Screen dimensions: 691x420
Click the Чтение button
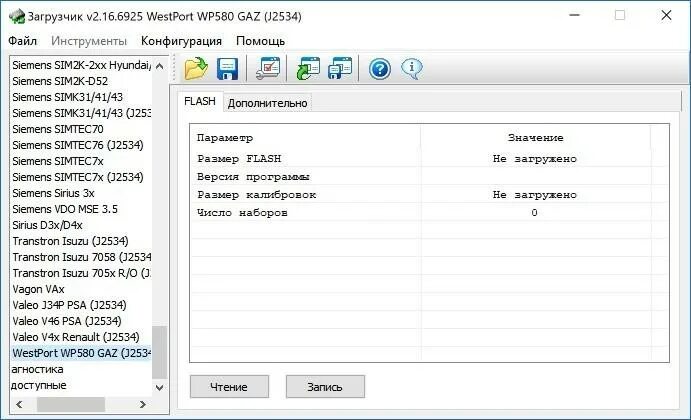(229, 387)
